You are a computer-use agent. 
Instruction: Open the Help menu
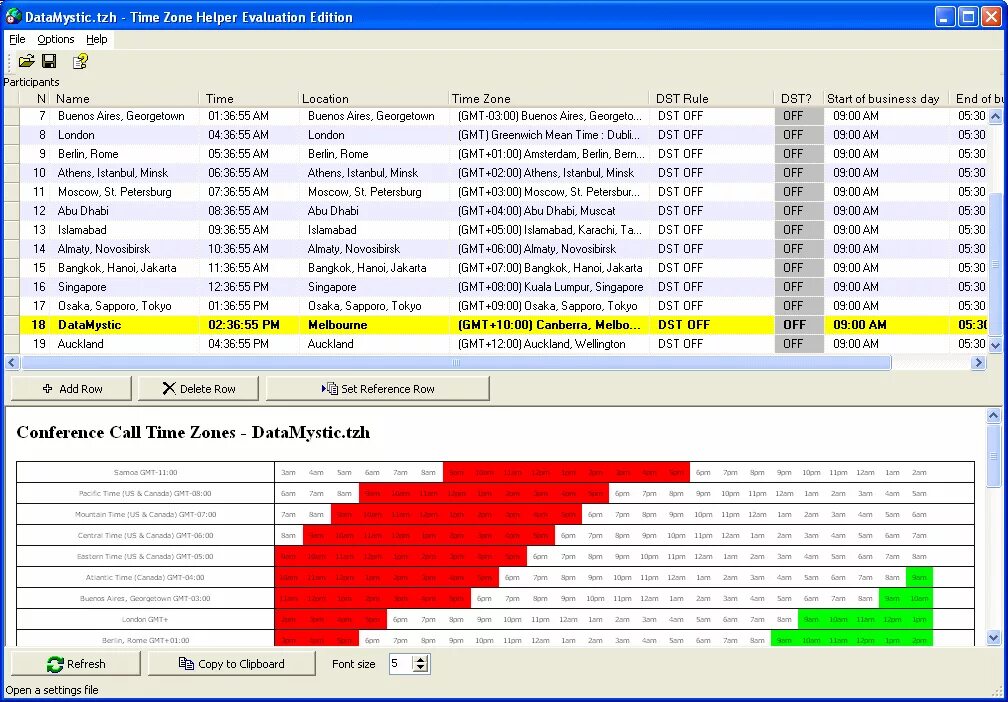click(x=96, y=39)
